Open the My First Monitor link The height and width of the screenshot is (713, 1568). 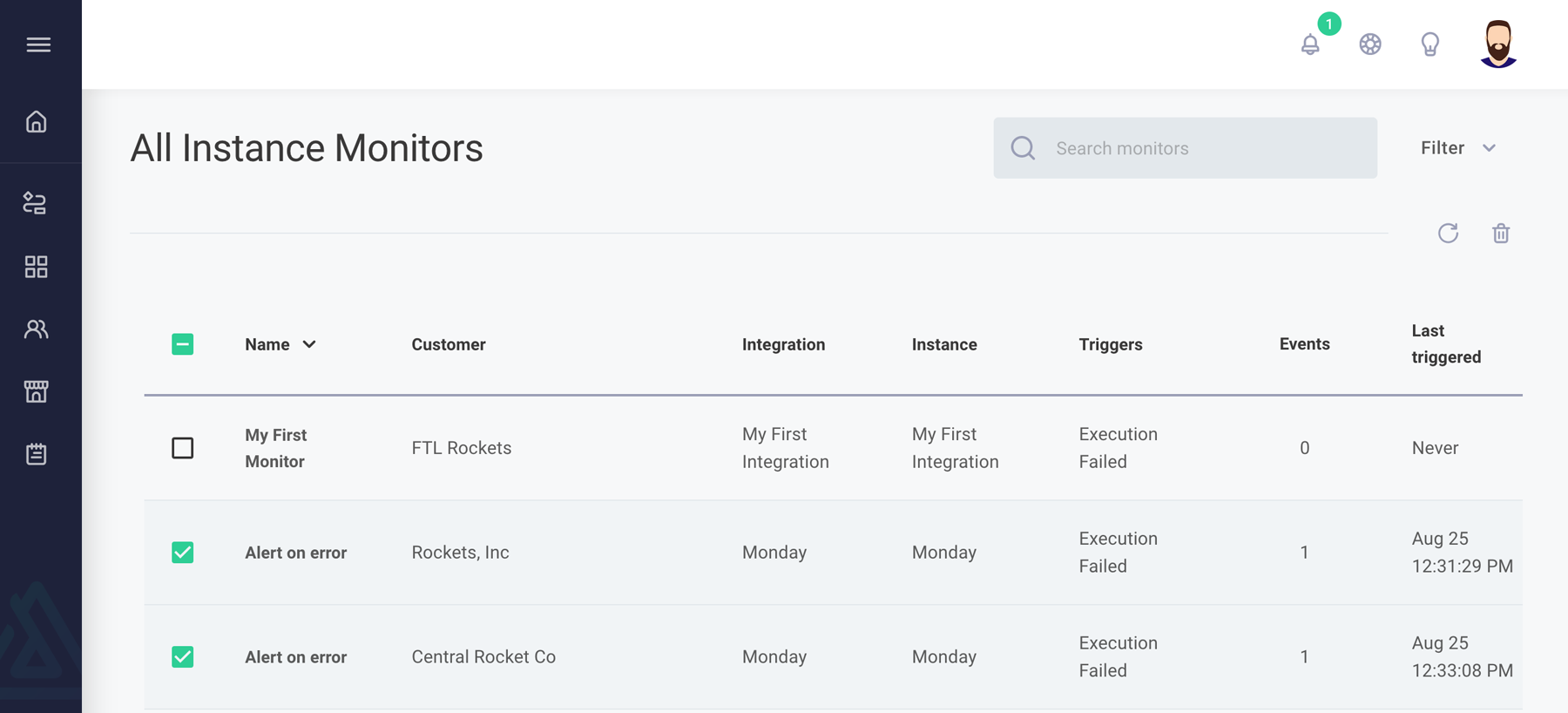click(x=275, y=448)
